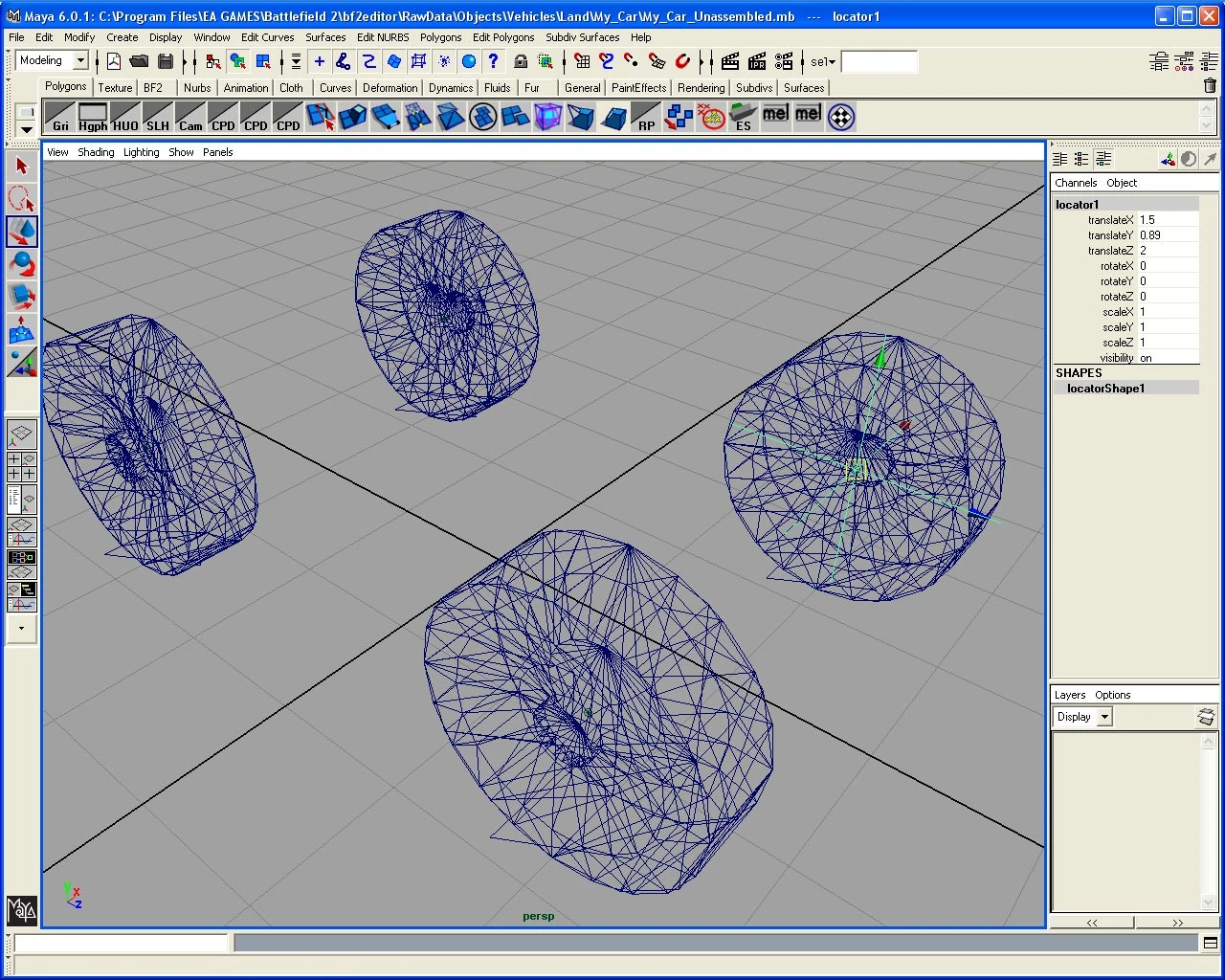Activate the Lasso selection tool
Screen dimensions: 1225x980
click(21, 199)
